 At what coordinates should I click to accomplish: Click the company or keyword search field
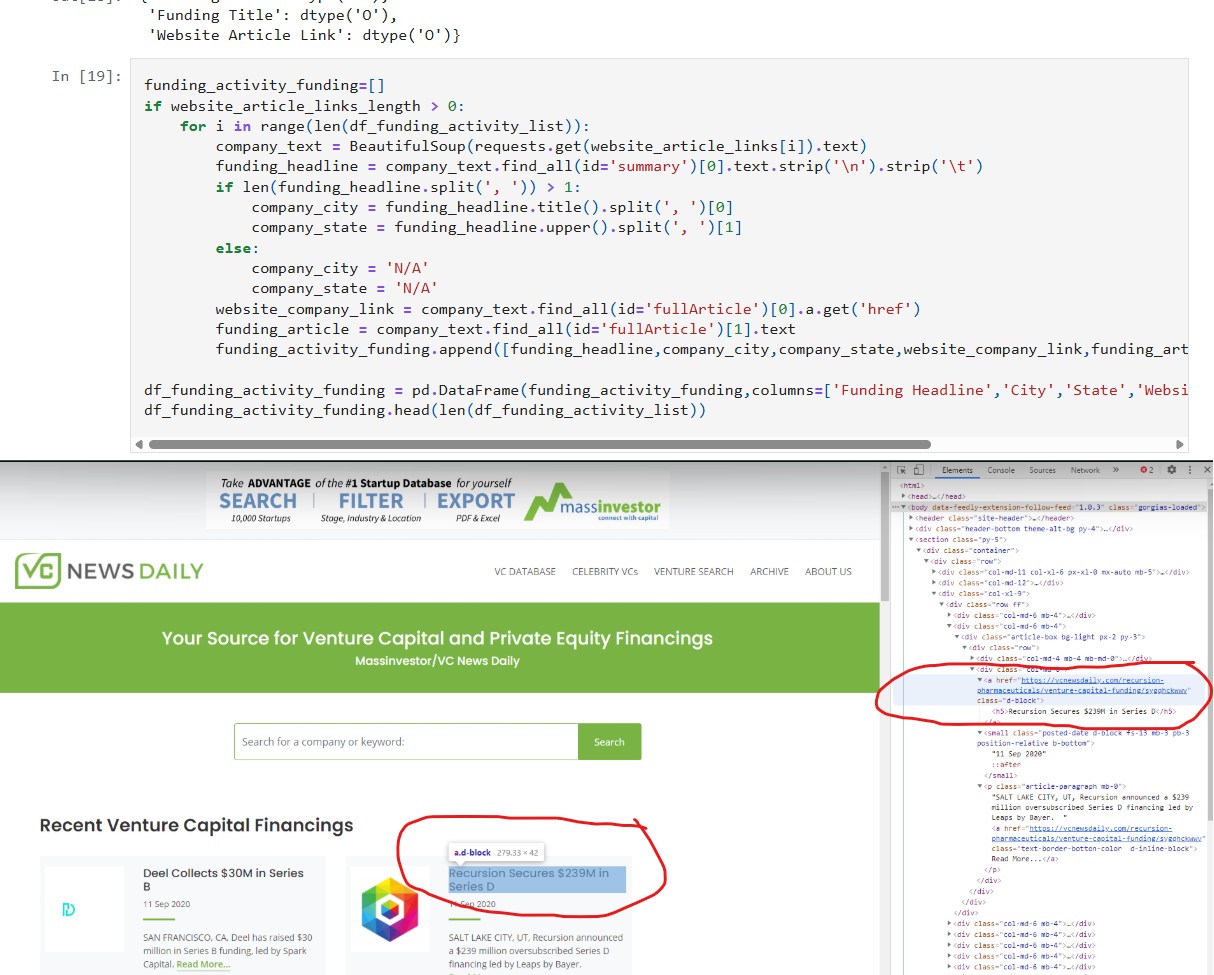click(x=406, y=742)
